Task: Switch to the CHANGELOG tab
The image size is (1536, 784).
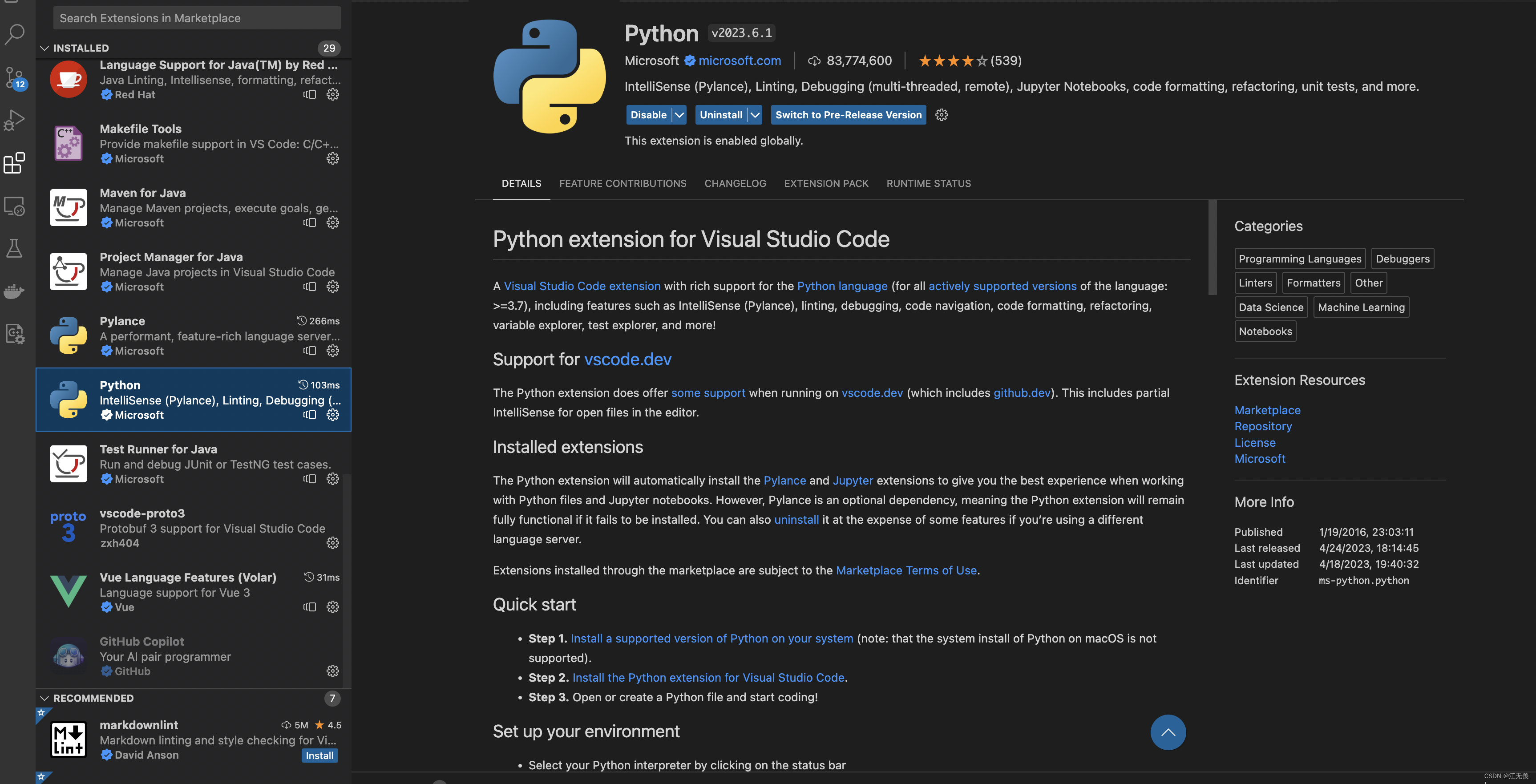Action: coord(735,184)
